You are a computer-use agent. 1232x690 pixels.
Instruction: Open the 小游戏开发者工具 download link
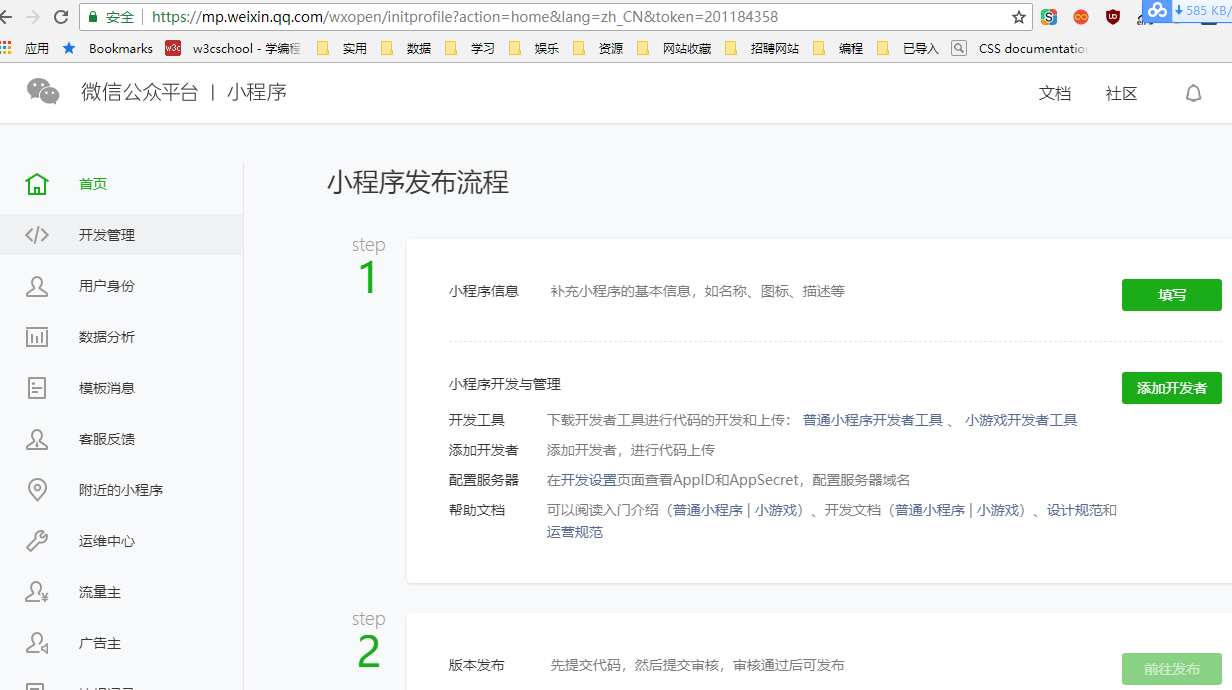pyautogui.click(x=1021, y=420)
